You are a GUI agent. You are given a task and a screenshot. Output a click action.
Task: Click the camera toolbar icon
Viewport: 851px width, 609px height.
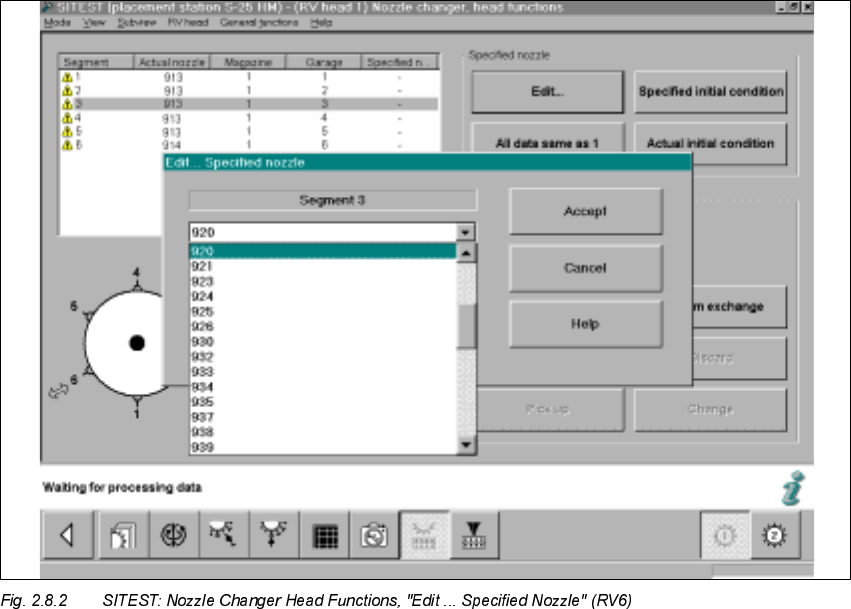[x=374, y=535]
